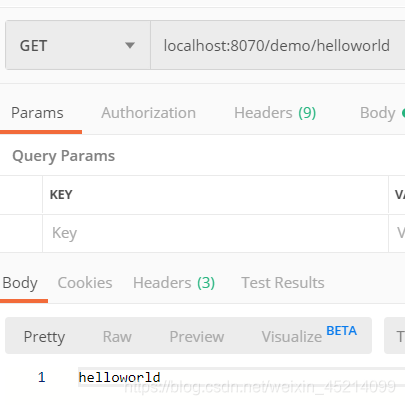Open response Headers (3) tab
Screen dimensions: 405x405
click(x=174, y=283)
